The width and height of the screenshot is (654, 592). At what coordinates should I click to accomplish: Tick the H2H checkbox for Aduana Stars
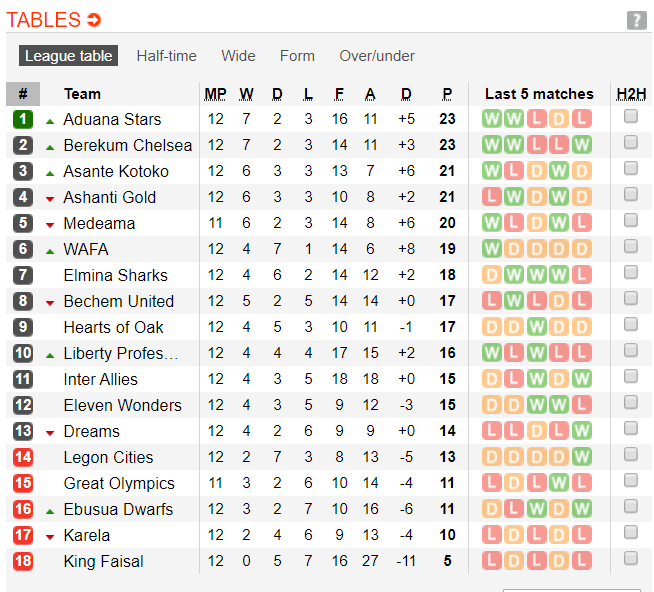(631, 117)
